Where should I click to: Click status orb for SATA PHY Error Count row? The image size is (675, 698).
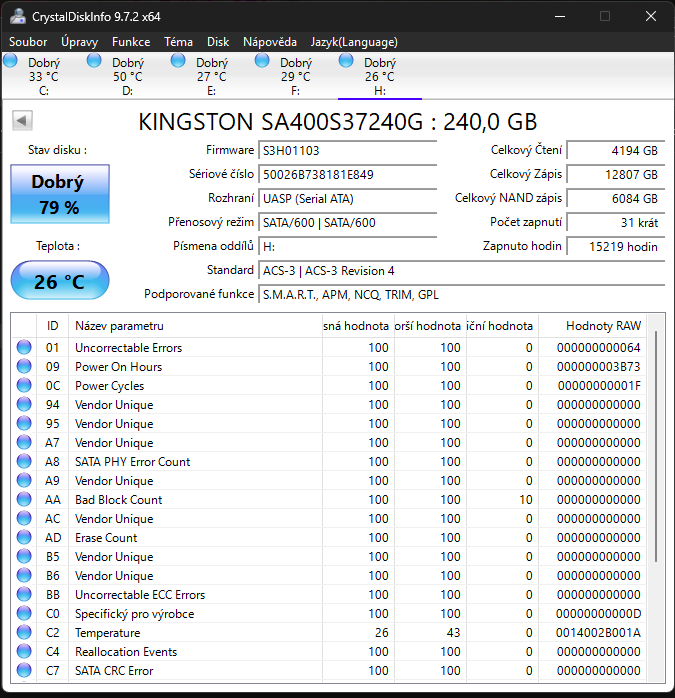click(24, 462)
